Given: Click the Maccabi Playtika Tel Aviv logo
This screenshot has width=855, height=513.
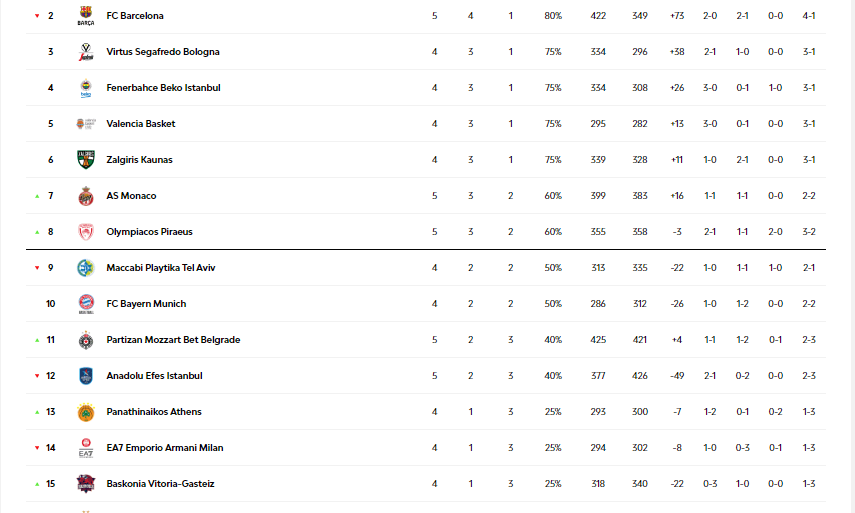Looking at the screenshot, I should click(x=85, y=268).
